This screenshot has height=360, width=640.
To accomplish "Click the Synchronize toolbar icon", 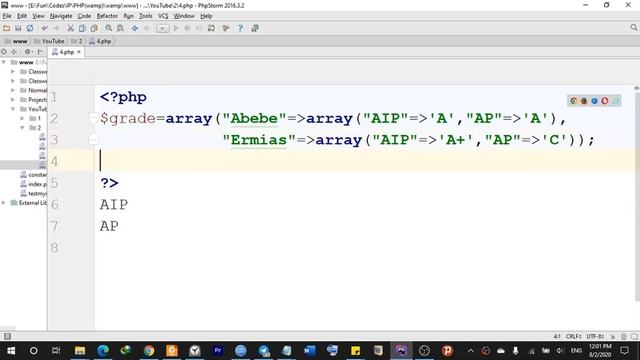I will tap(30, 28).
